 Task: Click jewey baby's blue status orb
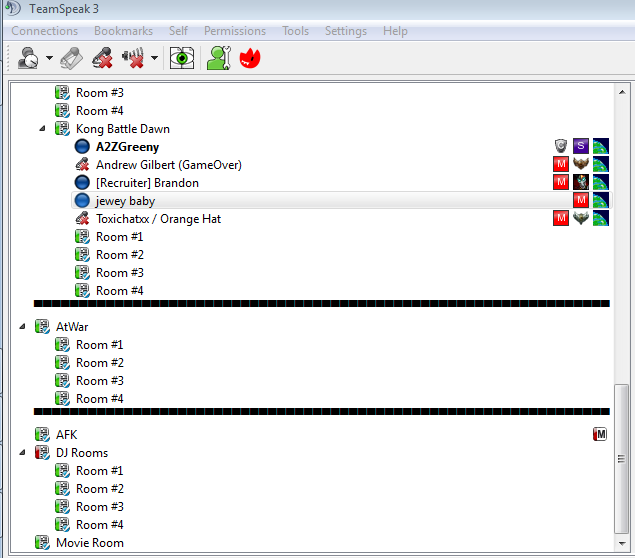(82, 200)
